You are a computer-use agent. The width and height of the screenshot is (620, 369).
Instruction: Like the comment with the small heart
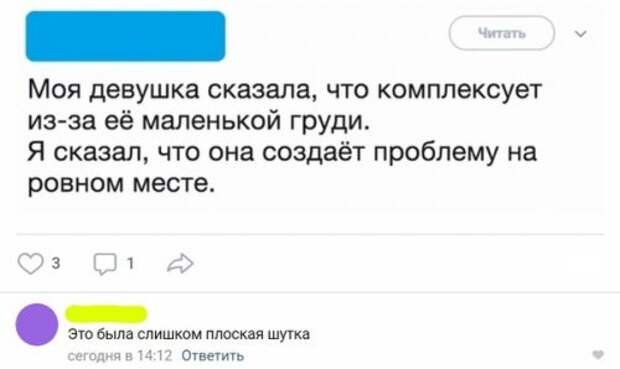(598, 355)
